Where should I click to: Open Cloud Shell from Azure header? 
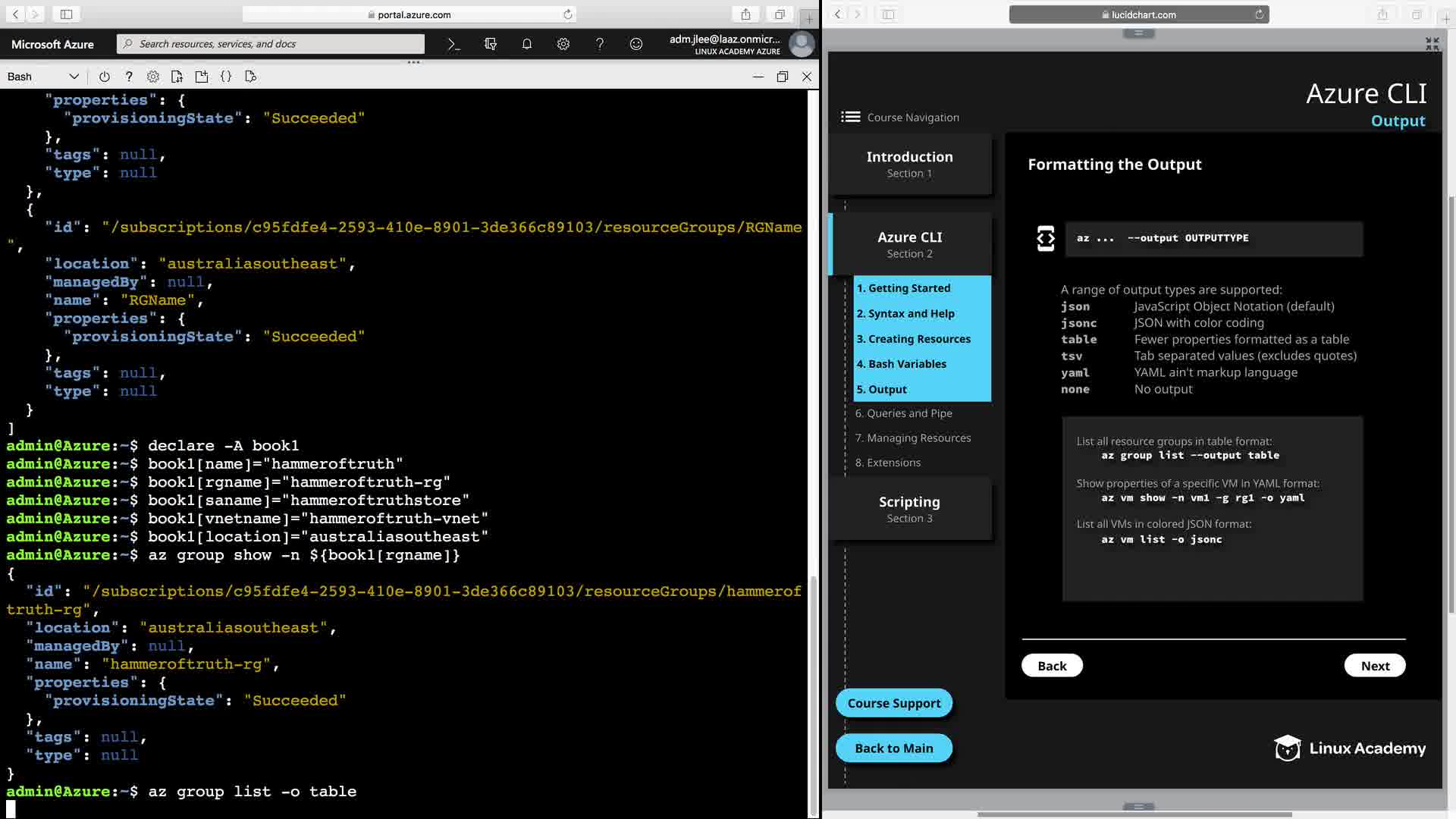[453, 44]
